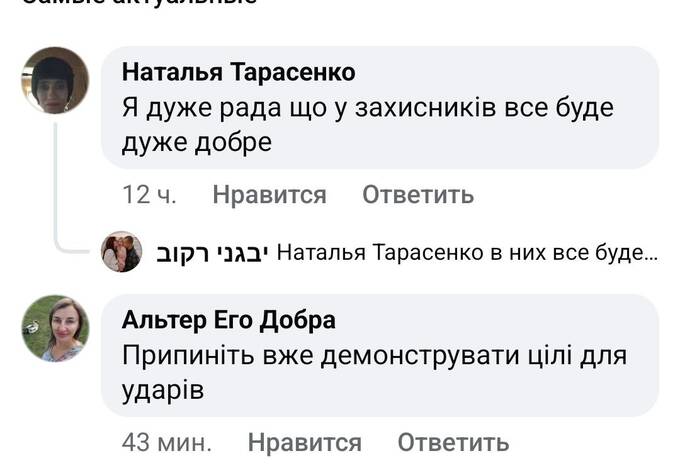Reply to Альтер Его Добра via Ответить
The image size is (680, 468).
coord(453,442)
